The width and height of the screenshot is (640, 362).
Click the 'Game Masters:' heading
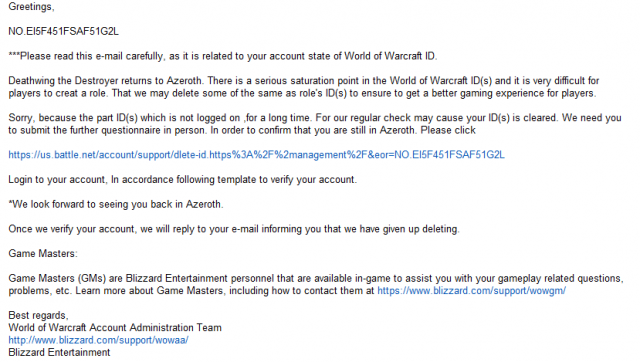click(43, 254)
